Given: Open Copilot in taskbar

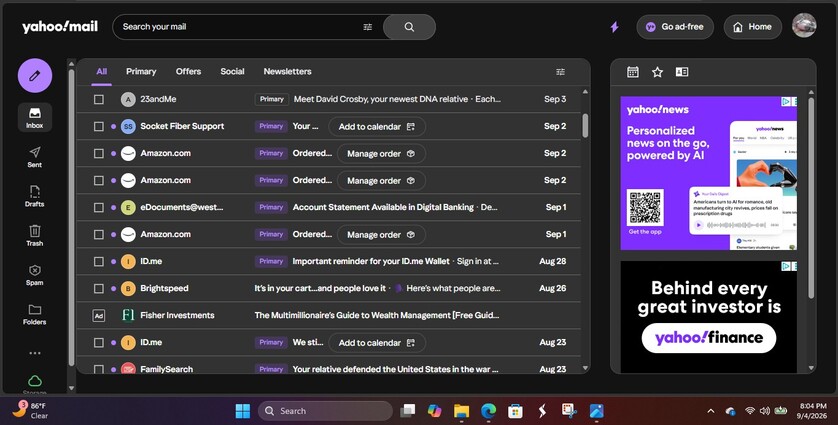Looking at the screenshot, I should [434, 411].
